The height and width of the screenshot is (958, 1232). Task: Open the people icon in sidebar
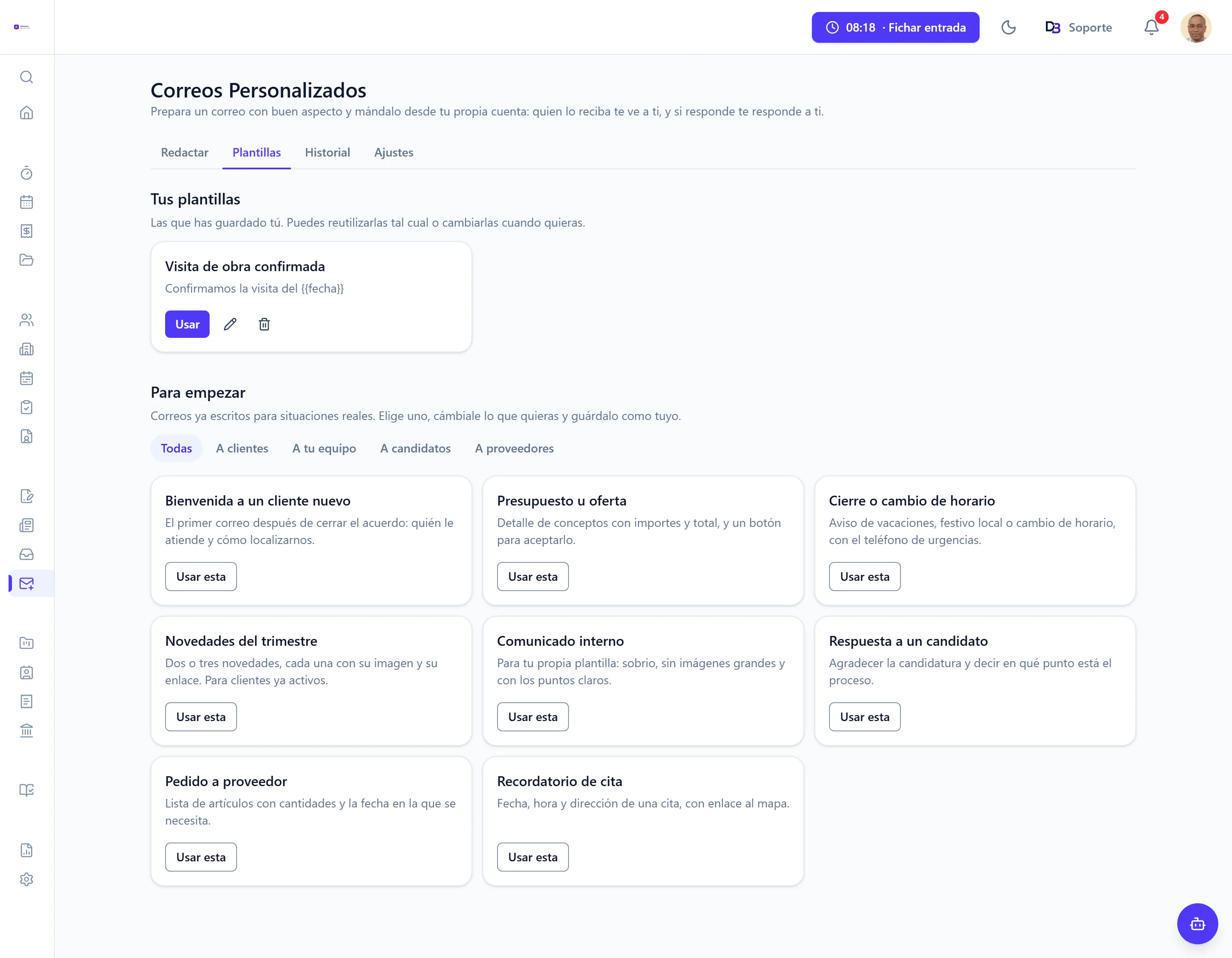click(x=27, y=320)
